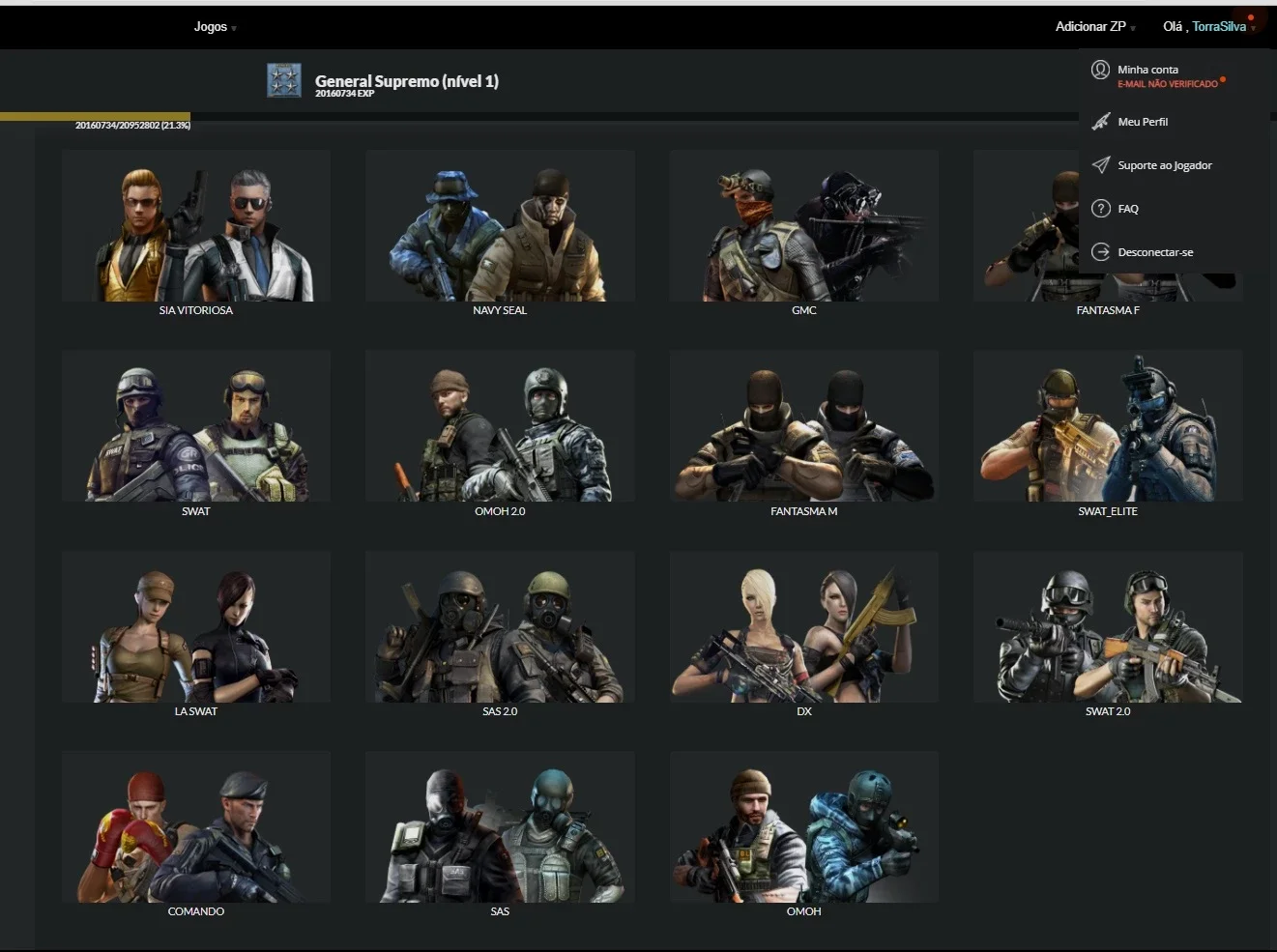The height and width of the screenshot is (952, 1277).
Task: Select Meu Perfil from account menu
Action: click(1143, 122)
